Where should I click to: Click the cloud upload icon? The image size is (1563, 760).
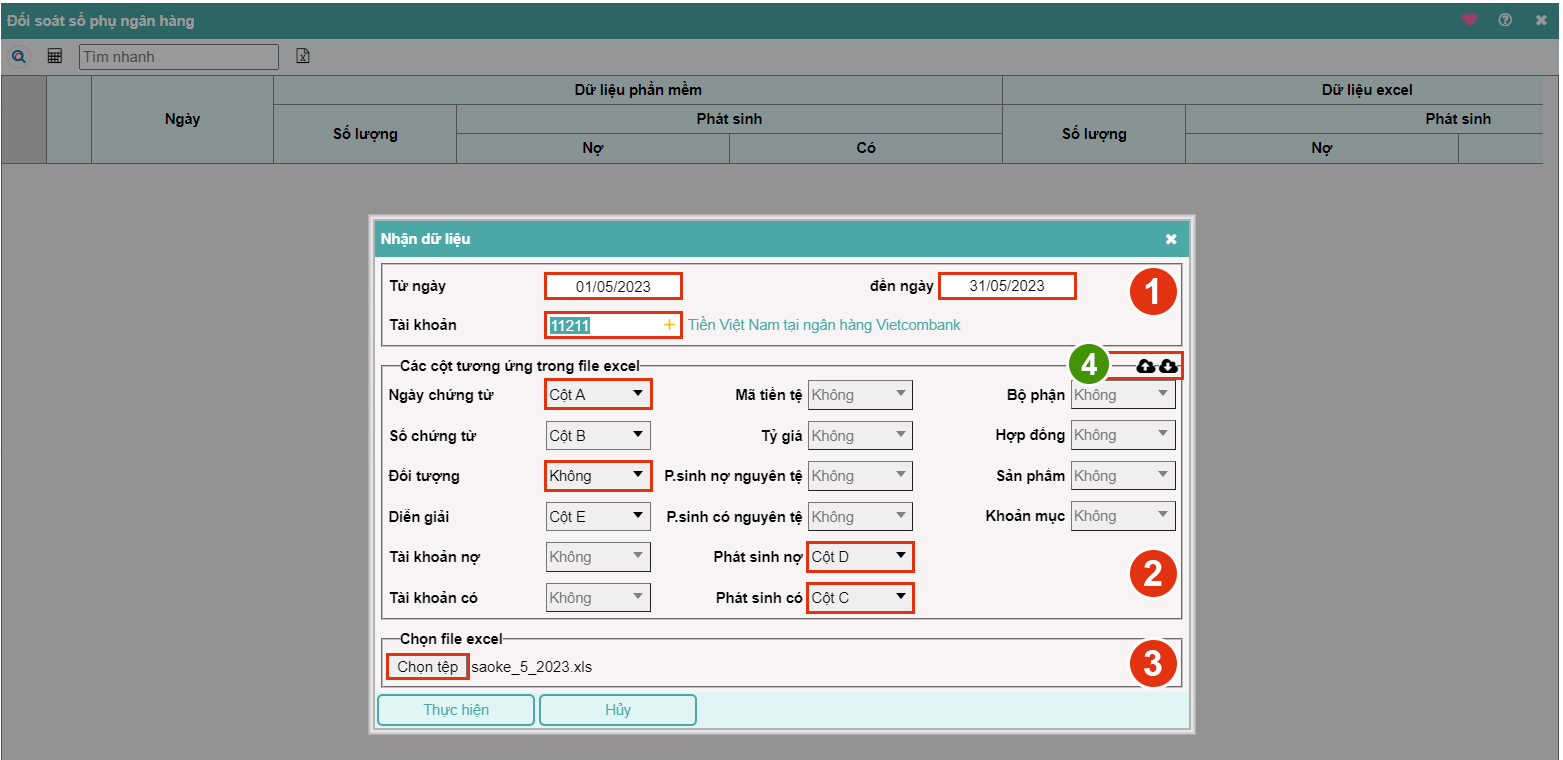pos(1146,367)
